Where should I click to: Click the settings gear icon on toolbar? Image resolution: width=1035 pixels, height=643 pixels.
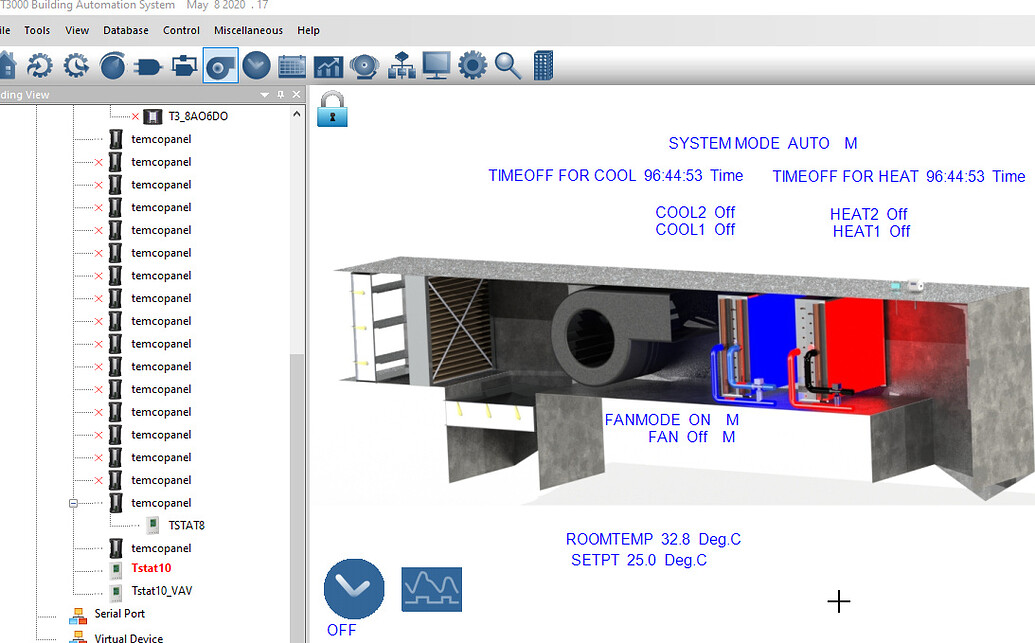click(471, 65)
